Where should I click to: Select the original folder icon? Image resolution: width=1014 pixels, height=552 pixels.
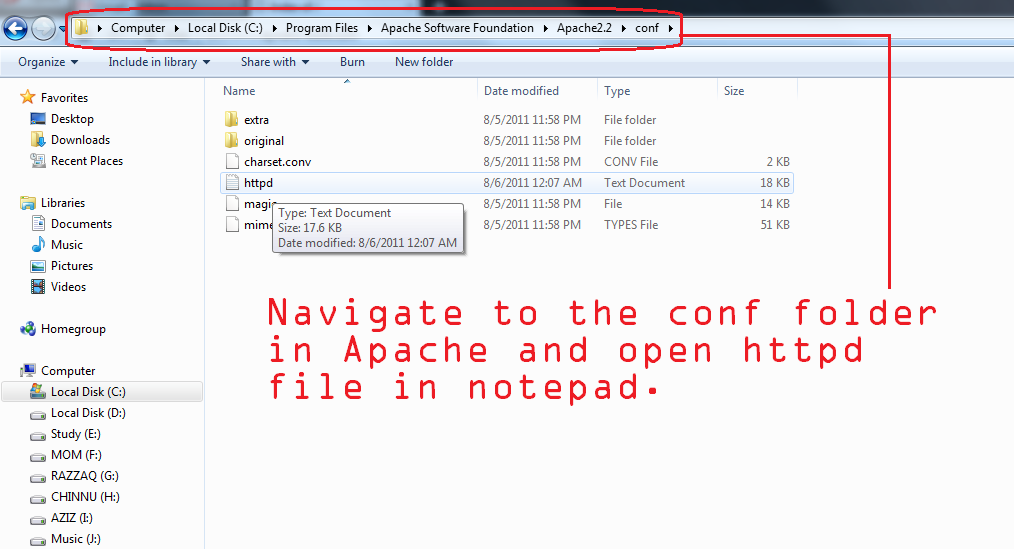[x=232, y=140]
